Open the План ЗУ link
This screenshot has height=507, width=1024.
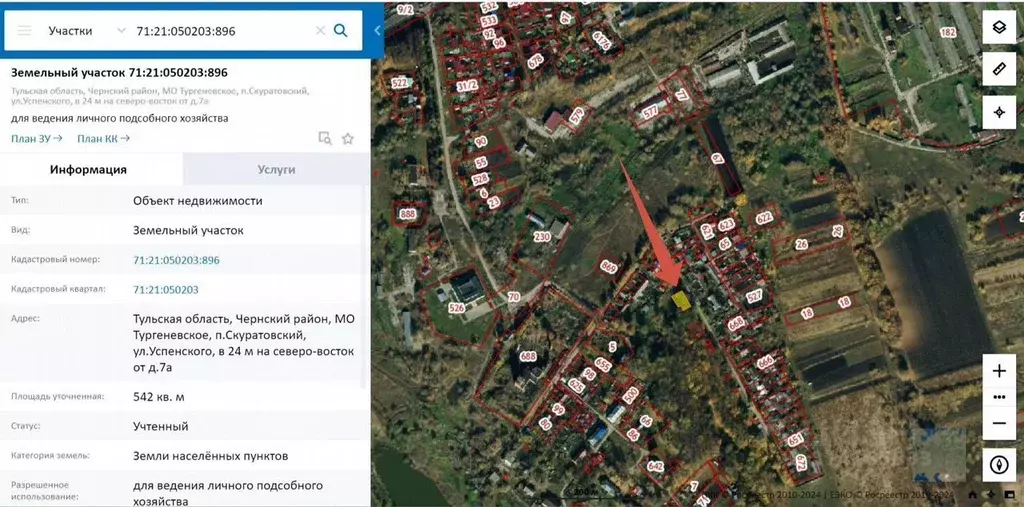[x=37, y=139]
